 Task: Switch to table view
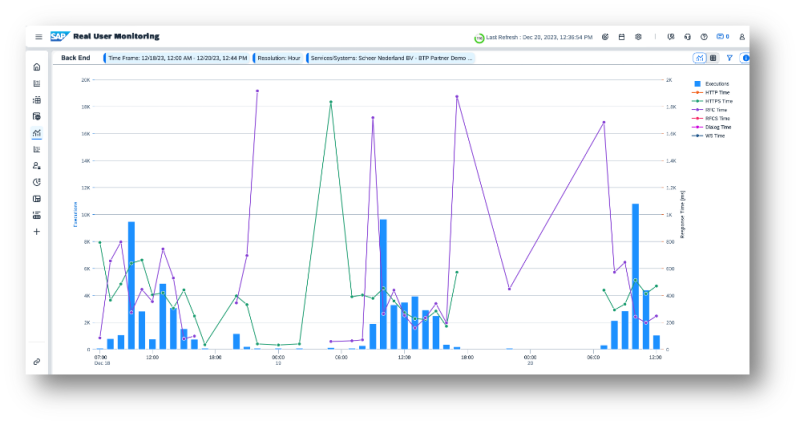[713, 58]
